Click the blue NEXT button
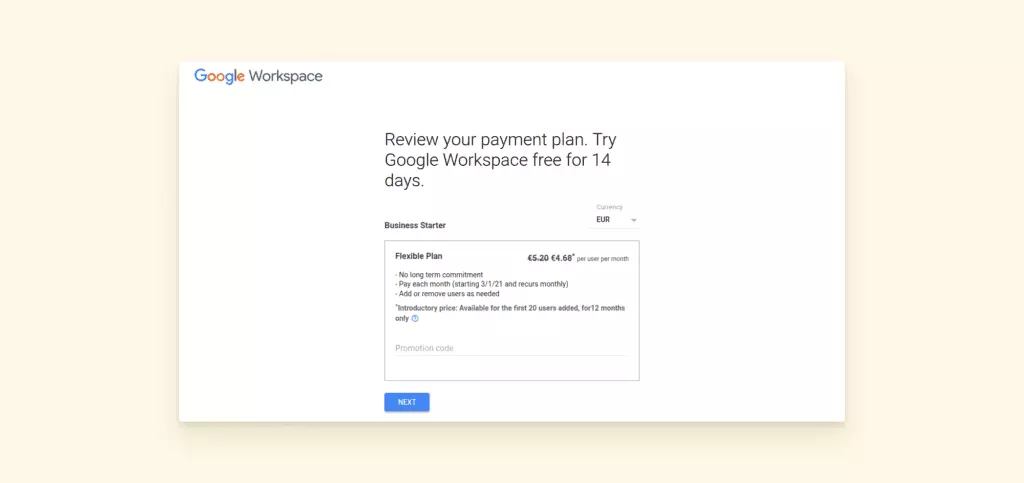 [x=407, y=402]
